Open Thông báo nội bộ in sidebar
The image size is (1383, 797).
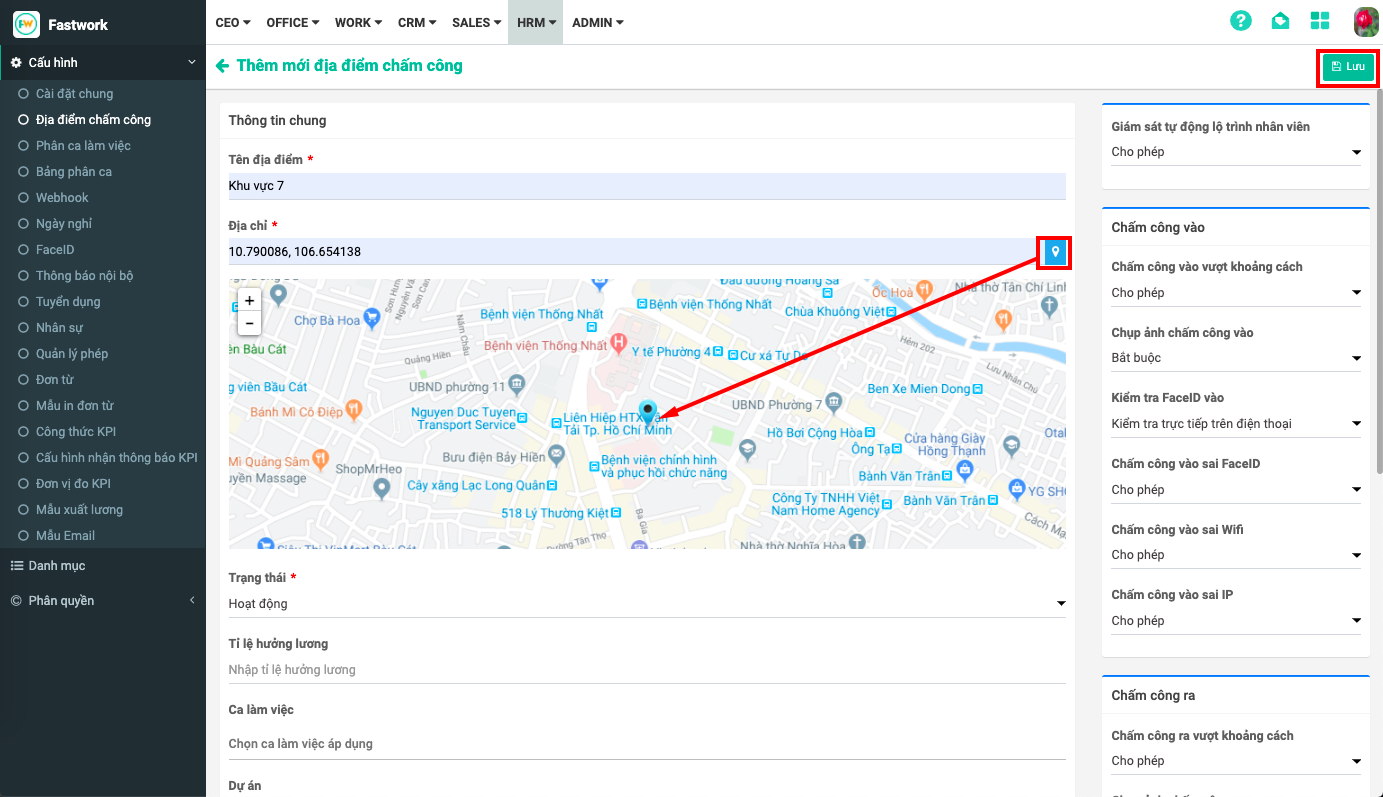pos(84,276)
